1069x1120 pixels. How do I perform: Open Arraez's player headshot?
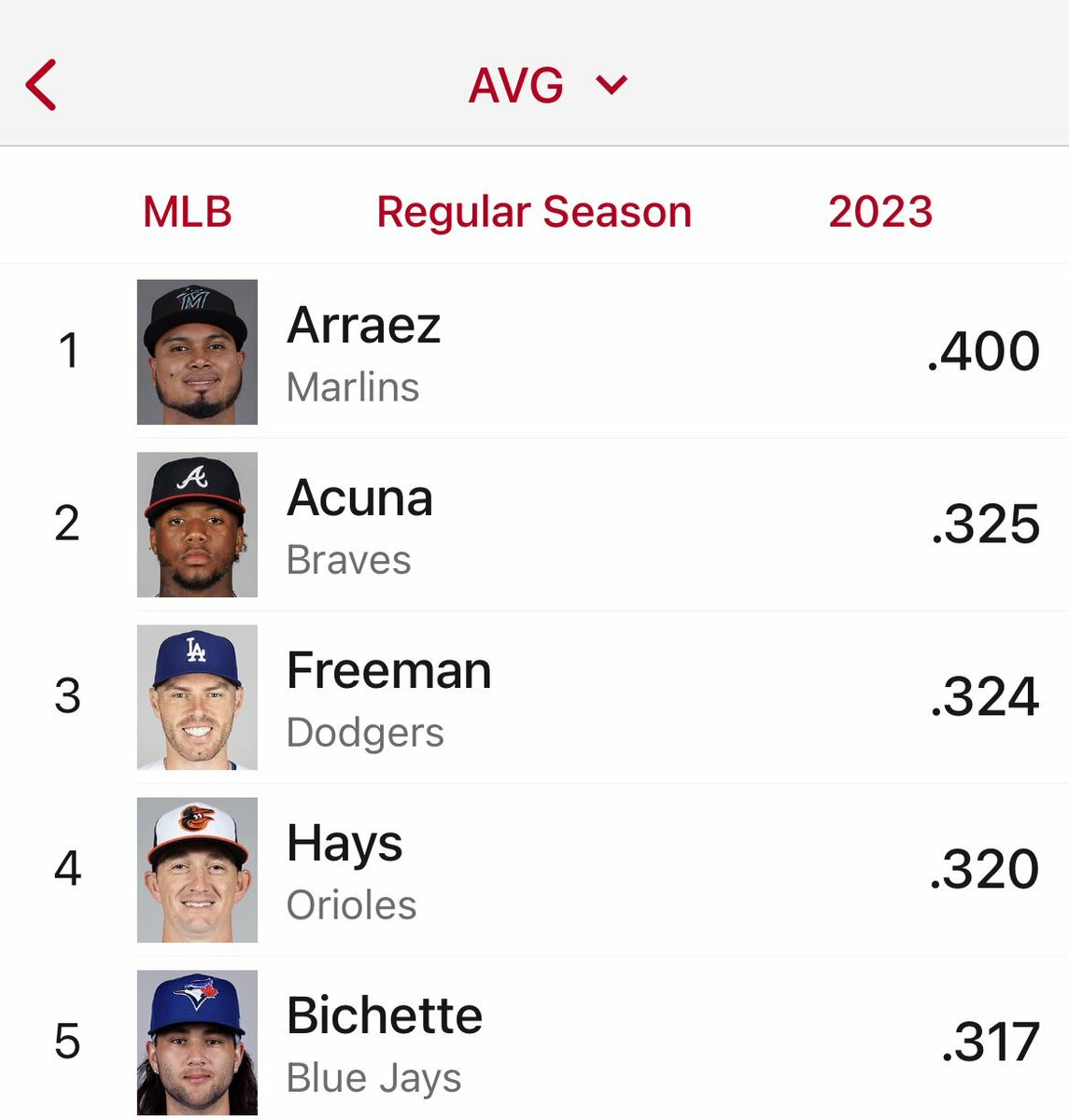click(x=197, y=352)
